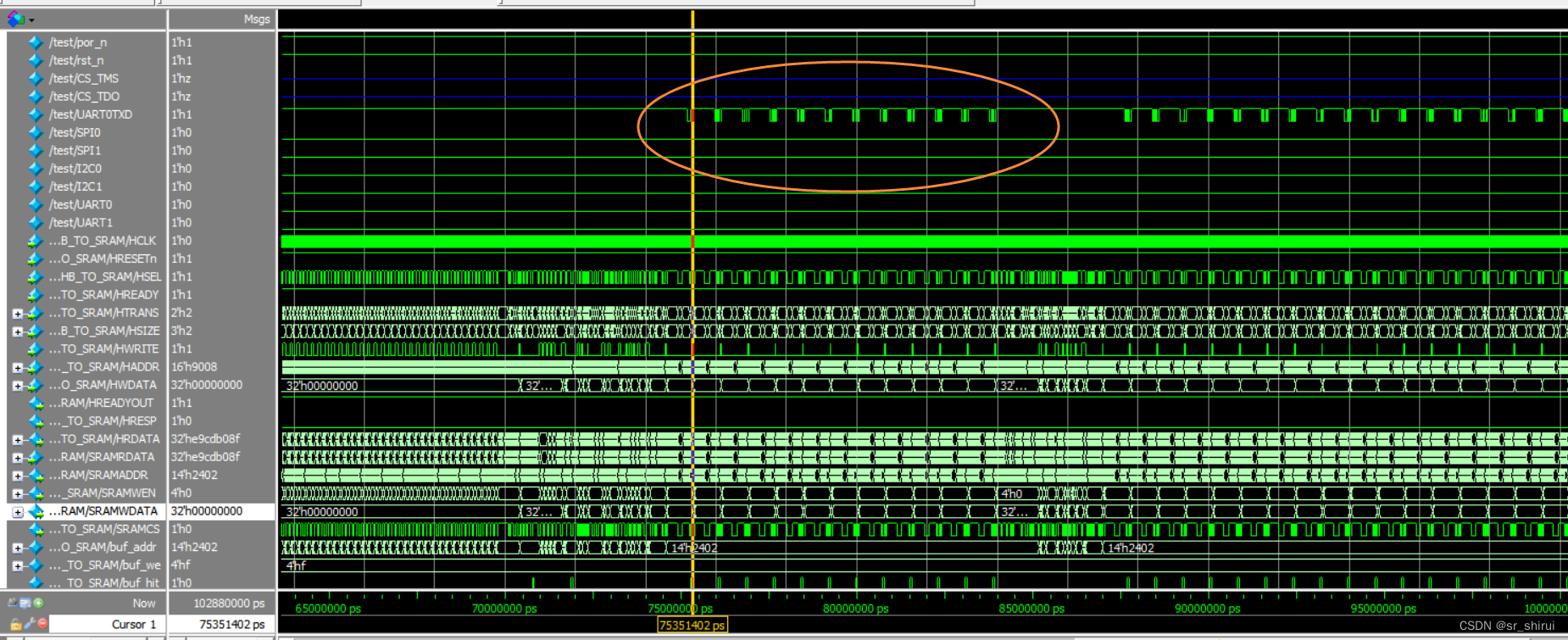
Task: Click the diamond icon of /test/SPI0
Action: tap(36, 132)
